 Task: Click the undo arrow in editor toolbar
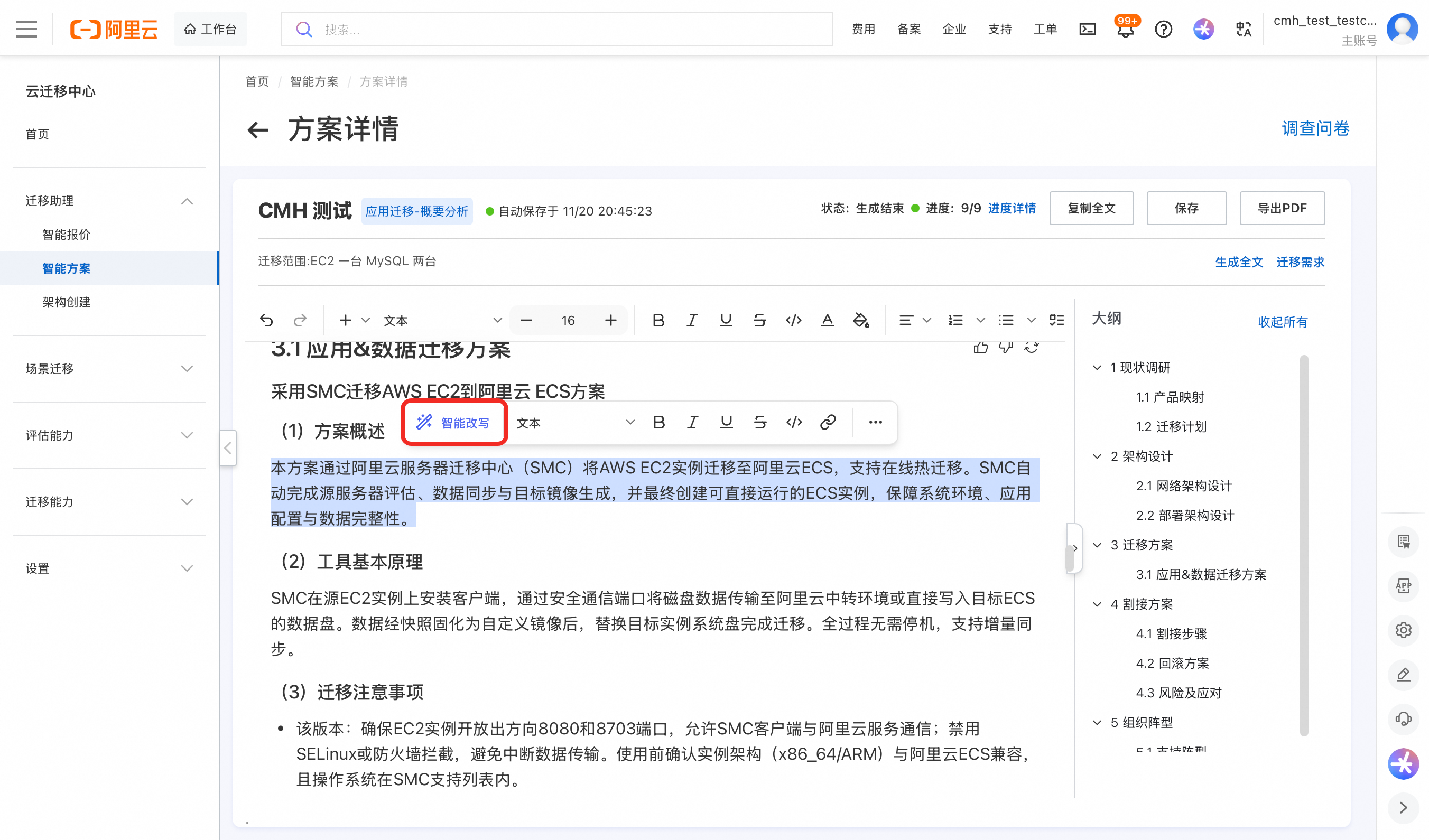pyautogui.click(x=266, y=320)
